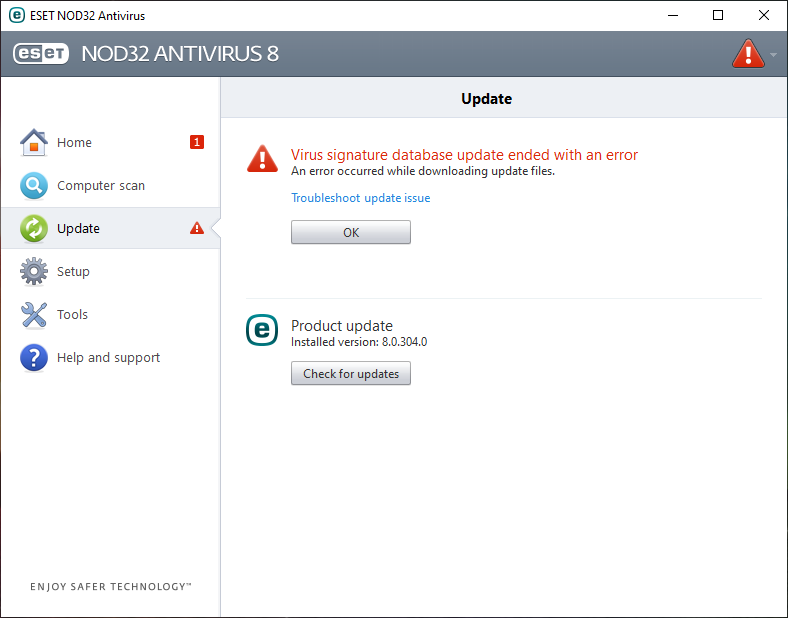The width and height of the screenshot is (788, 618).
Task: Click the Computer scan magnifier icon
Action: click(x=34, y=185)
